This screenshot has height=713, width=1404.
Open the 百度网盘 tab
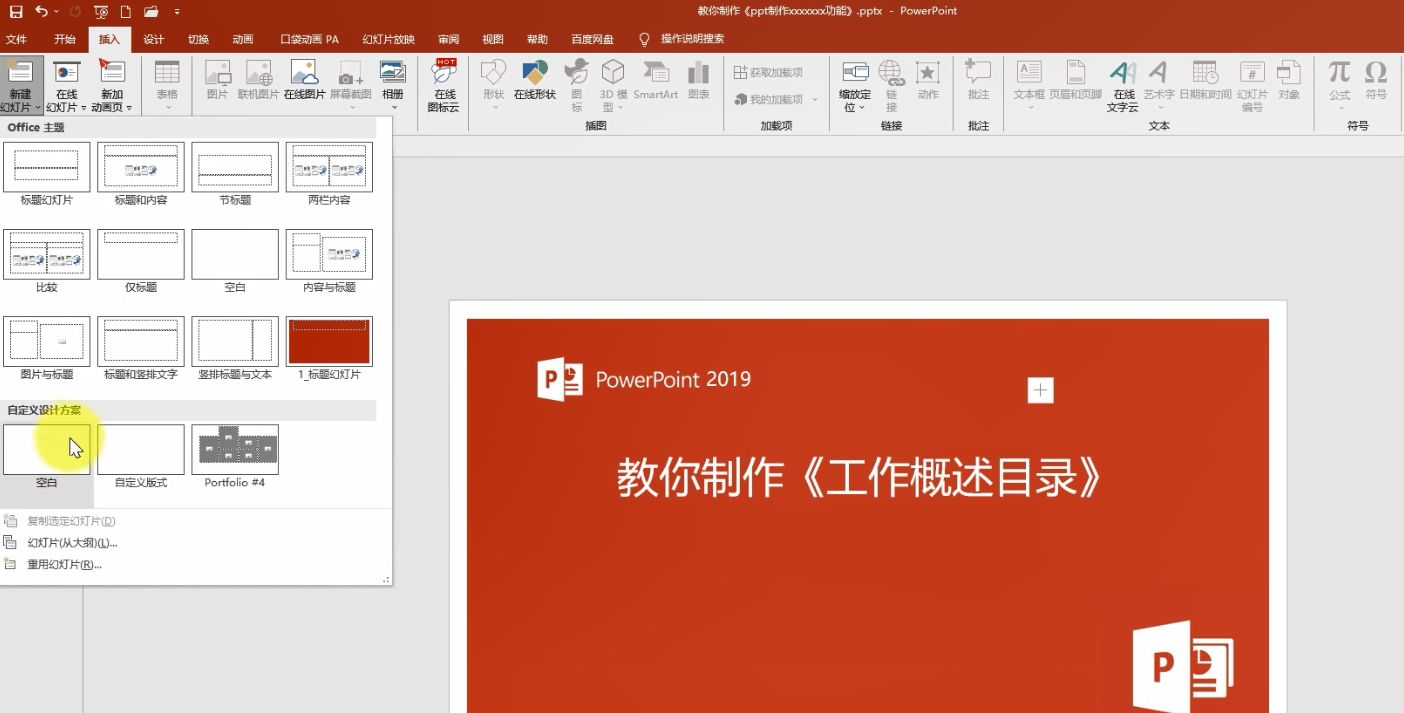click(592, 39)
